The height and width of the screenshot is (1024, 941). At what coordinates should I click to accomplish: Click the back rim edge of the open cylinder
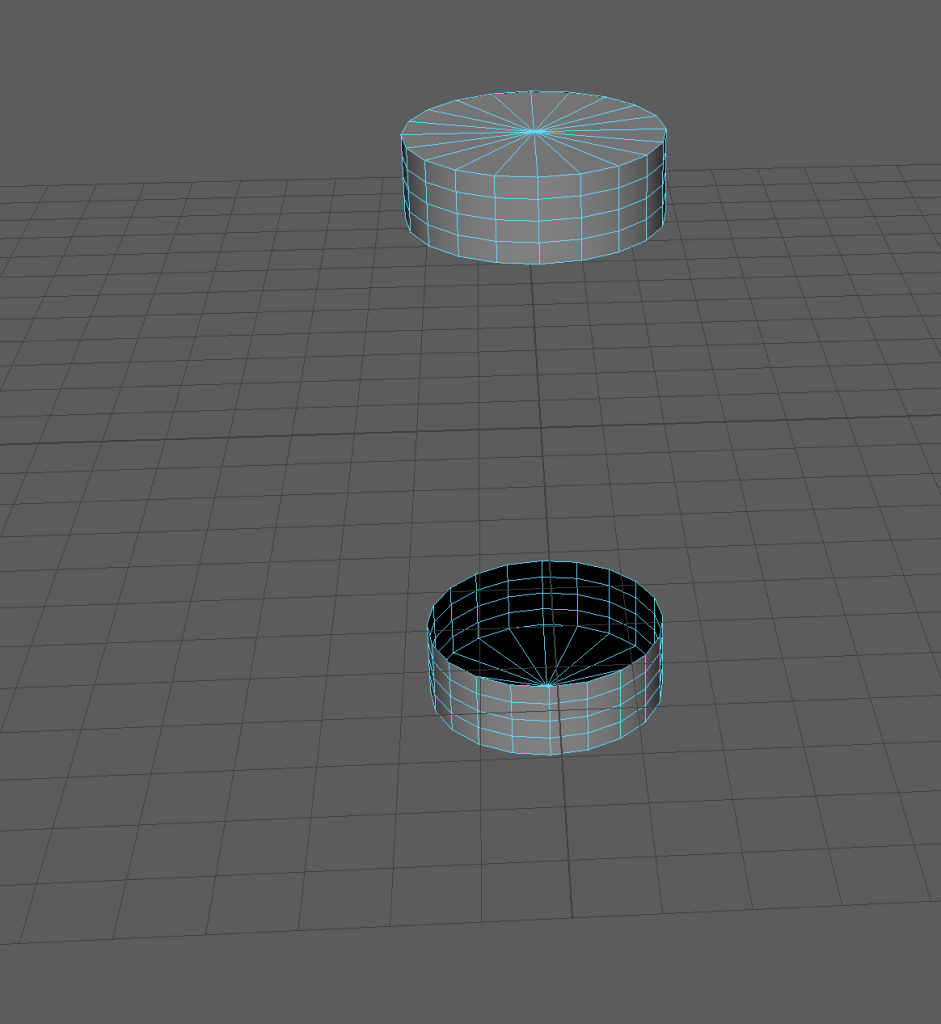click(x=545, y=562)
